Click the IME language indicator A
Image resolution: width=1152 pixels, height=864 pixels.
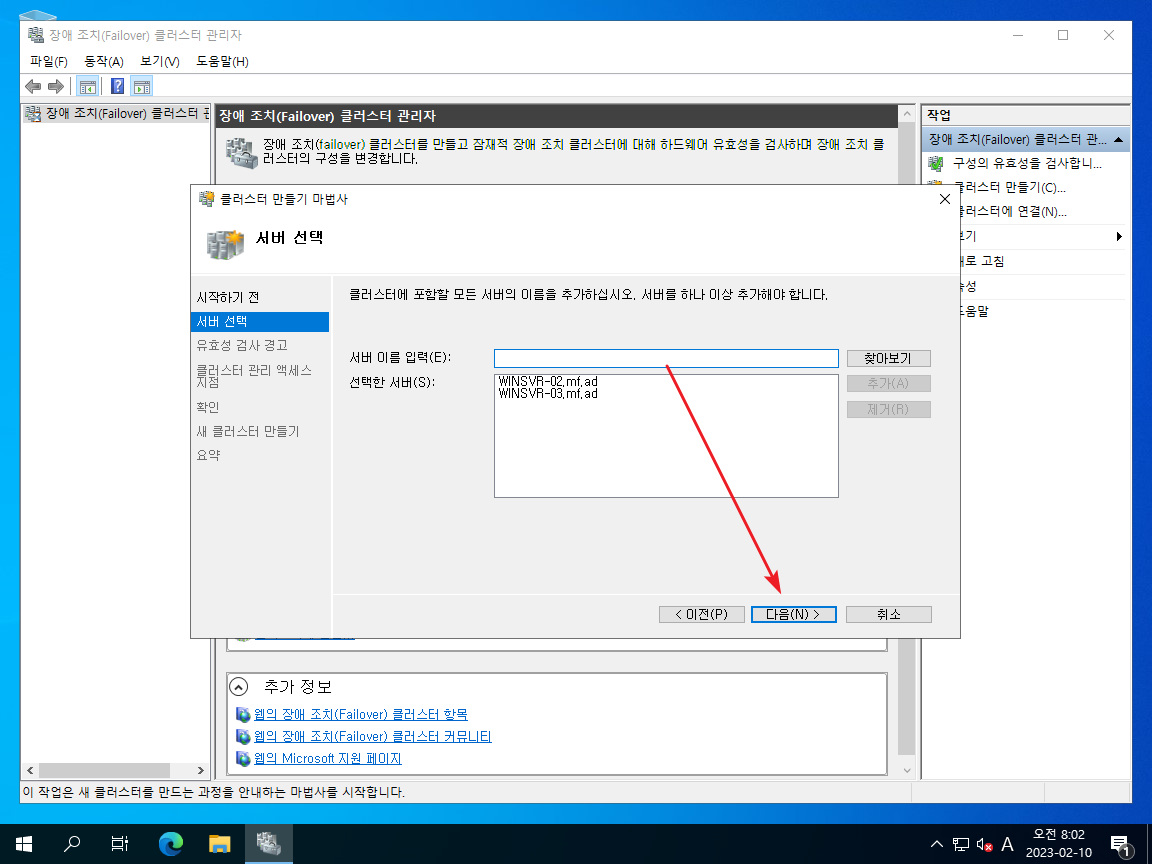(x=1008, y=844)
